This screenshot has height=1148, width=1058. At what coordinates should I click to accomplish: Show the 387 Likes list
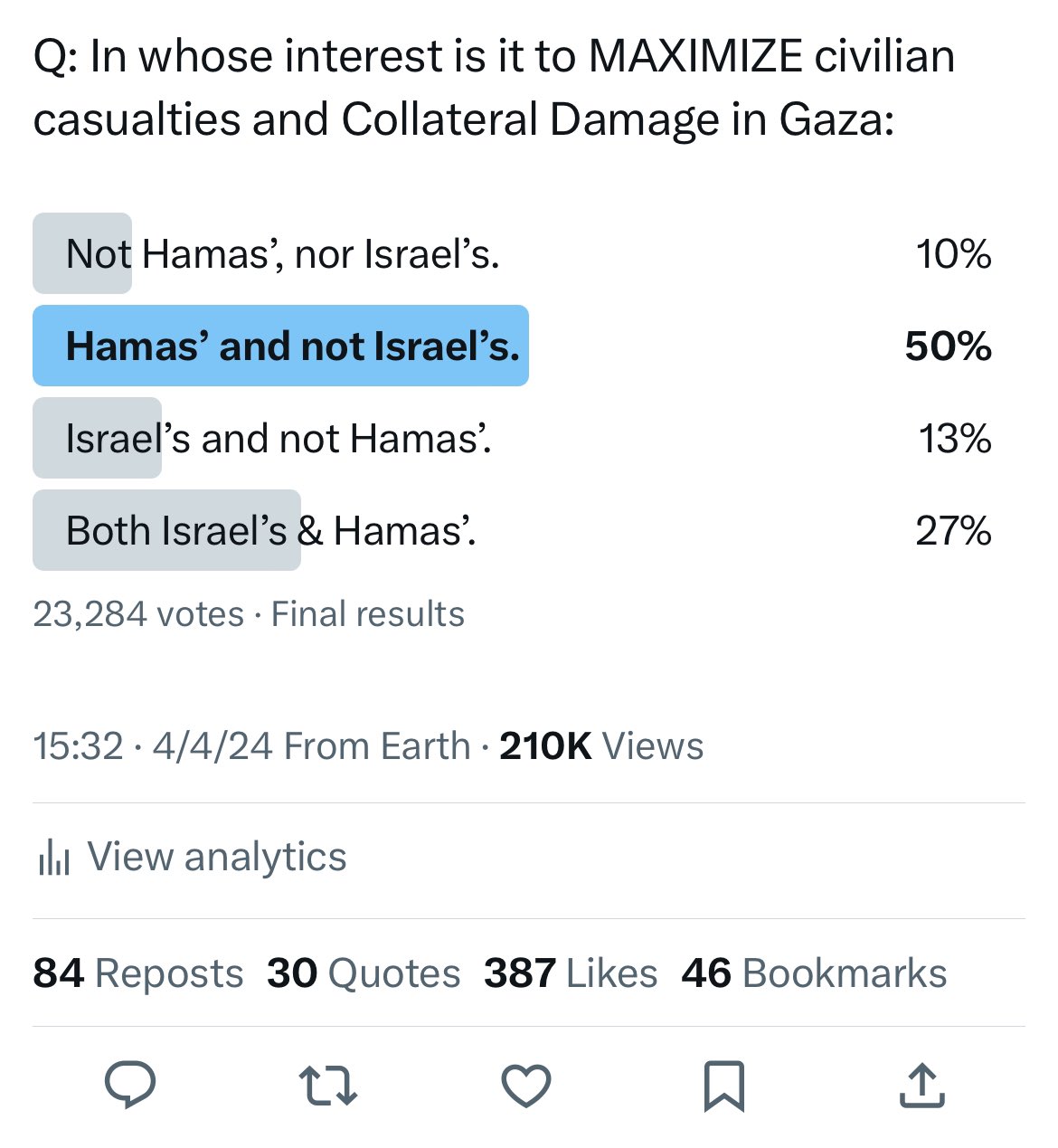coord(571,973)
